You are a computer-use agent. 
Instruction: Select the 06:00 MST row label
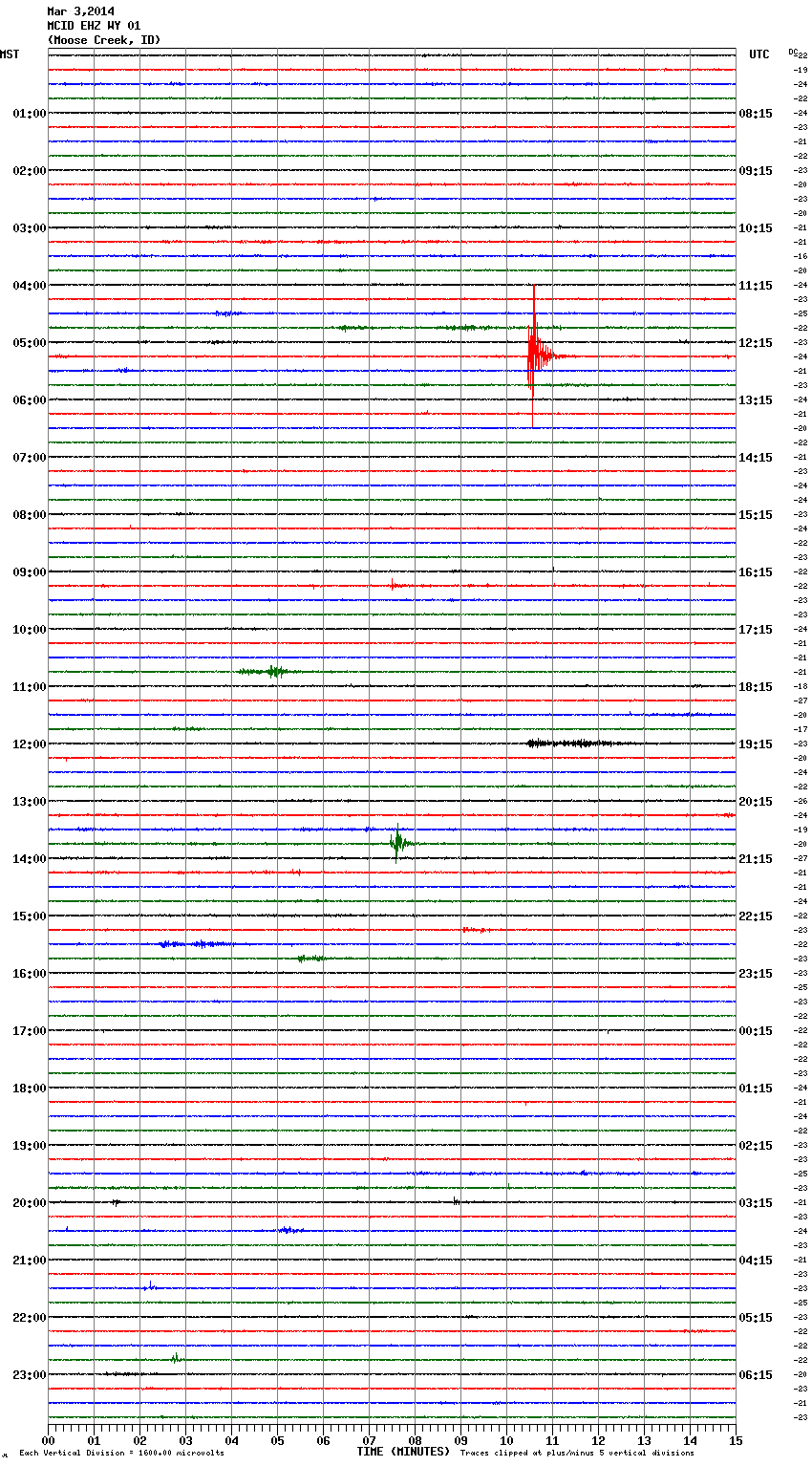click(x=30, y=400)
